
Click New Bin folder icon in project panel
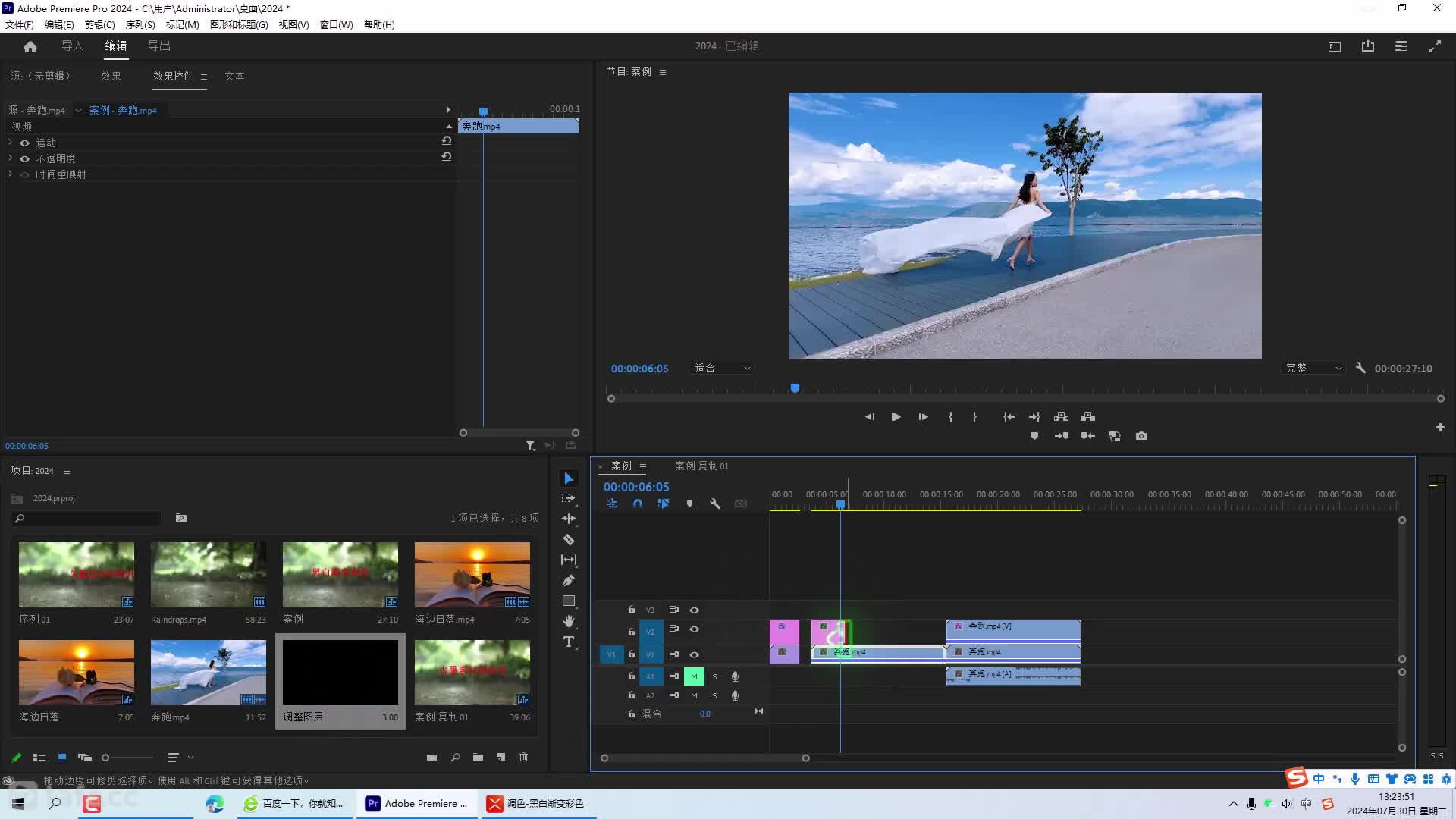point(478,757)
